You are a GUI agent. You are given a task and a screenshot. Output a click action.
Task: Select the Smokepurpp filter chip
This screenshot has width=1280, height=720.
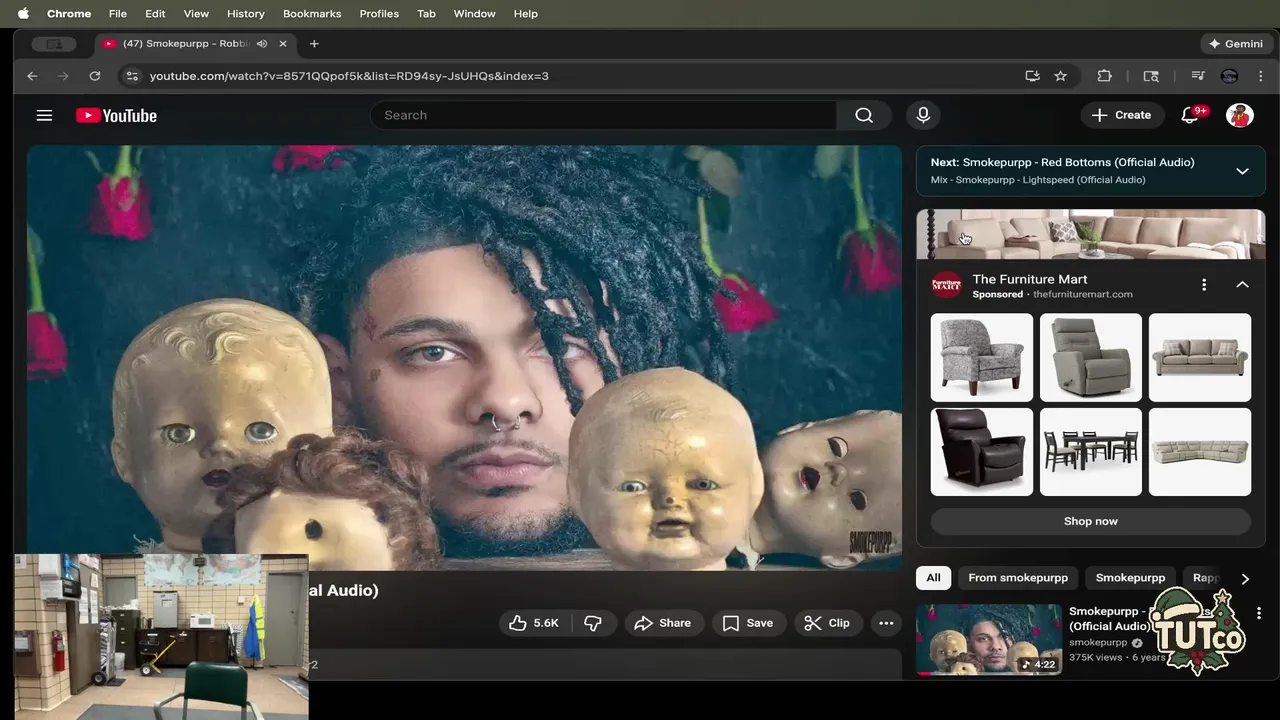tap(1130, 578)
